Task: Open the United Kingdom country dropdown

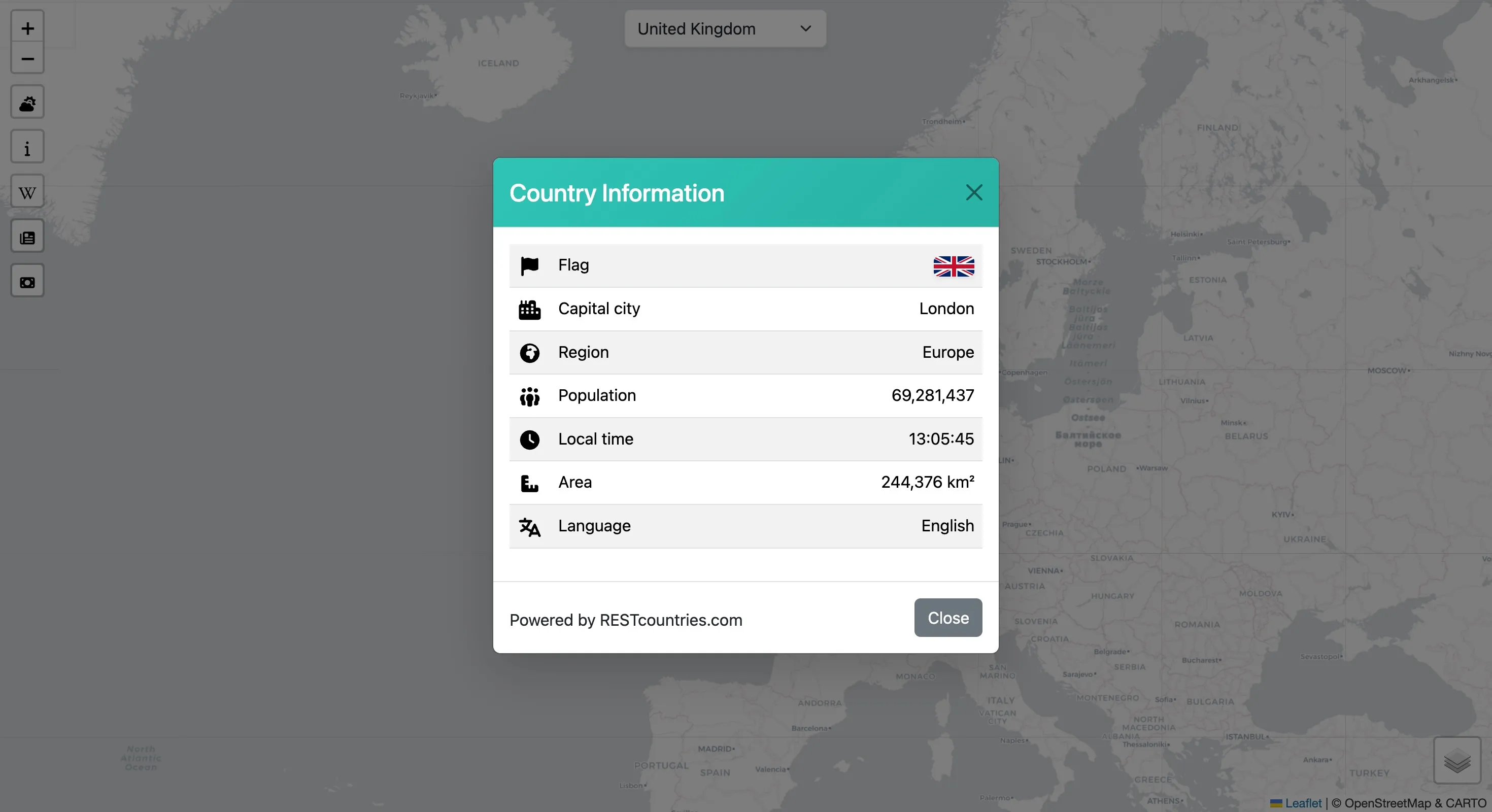Action: tap(724, 28)
